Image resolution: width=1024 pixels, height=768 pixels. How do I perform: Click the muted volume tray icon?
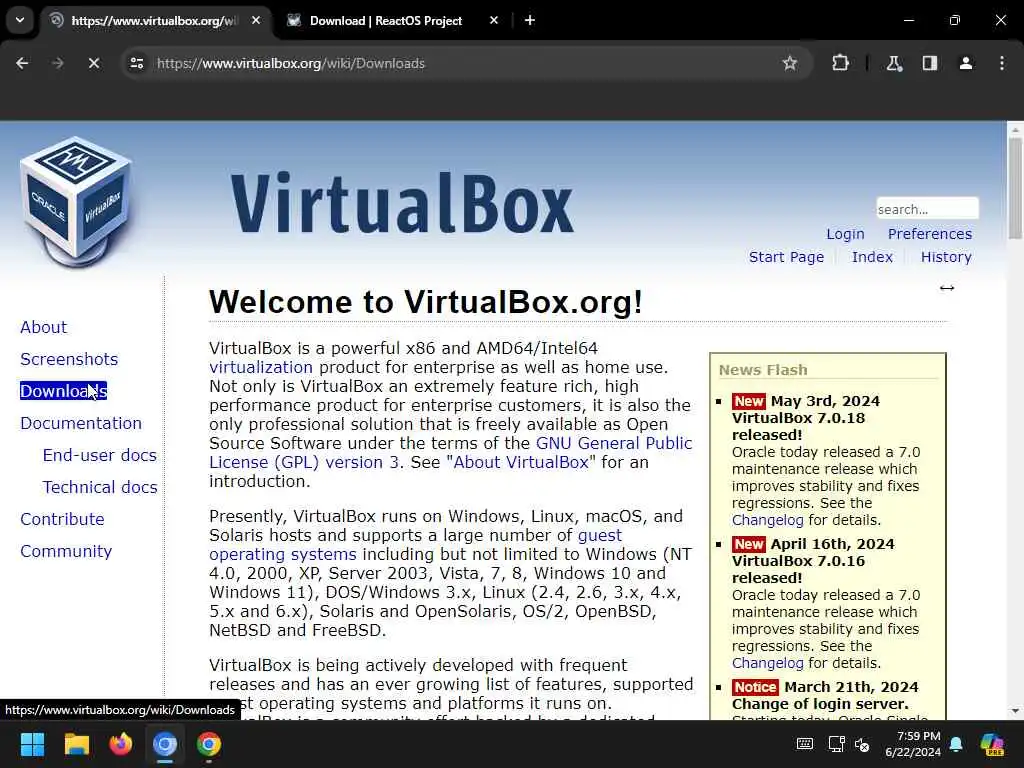[862, 744]
